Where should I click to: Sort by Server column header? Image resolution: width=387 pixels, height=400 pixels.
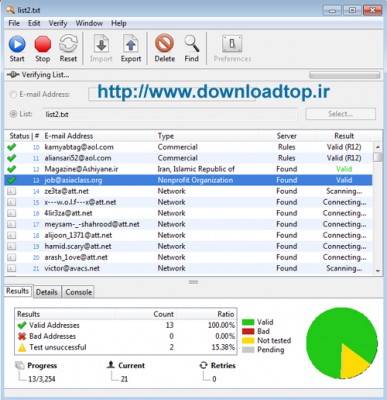coord(286,136)
